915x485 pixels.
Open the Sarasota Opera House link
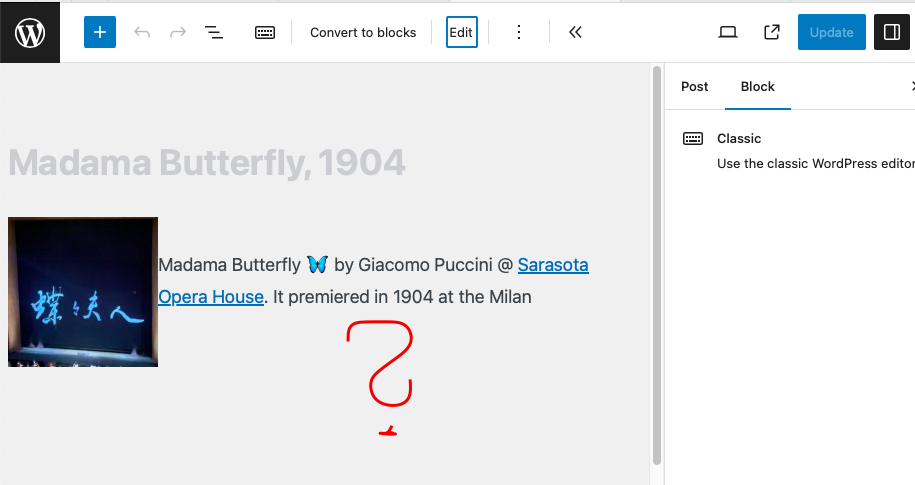553,265
